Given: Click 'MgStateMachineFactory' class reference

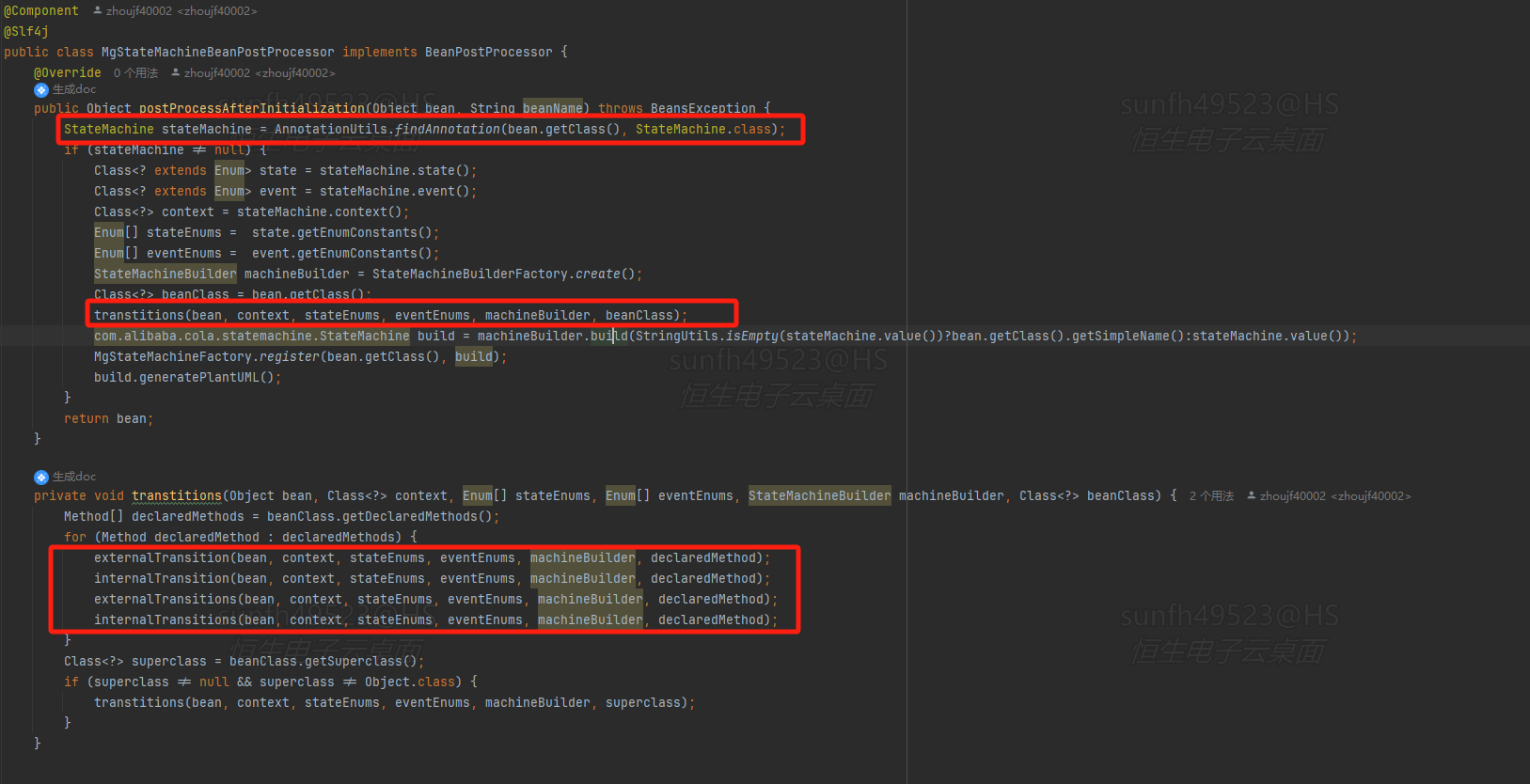Looking at the screenshot, I should [x=173, y=357].
